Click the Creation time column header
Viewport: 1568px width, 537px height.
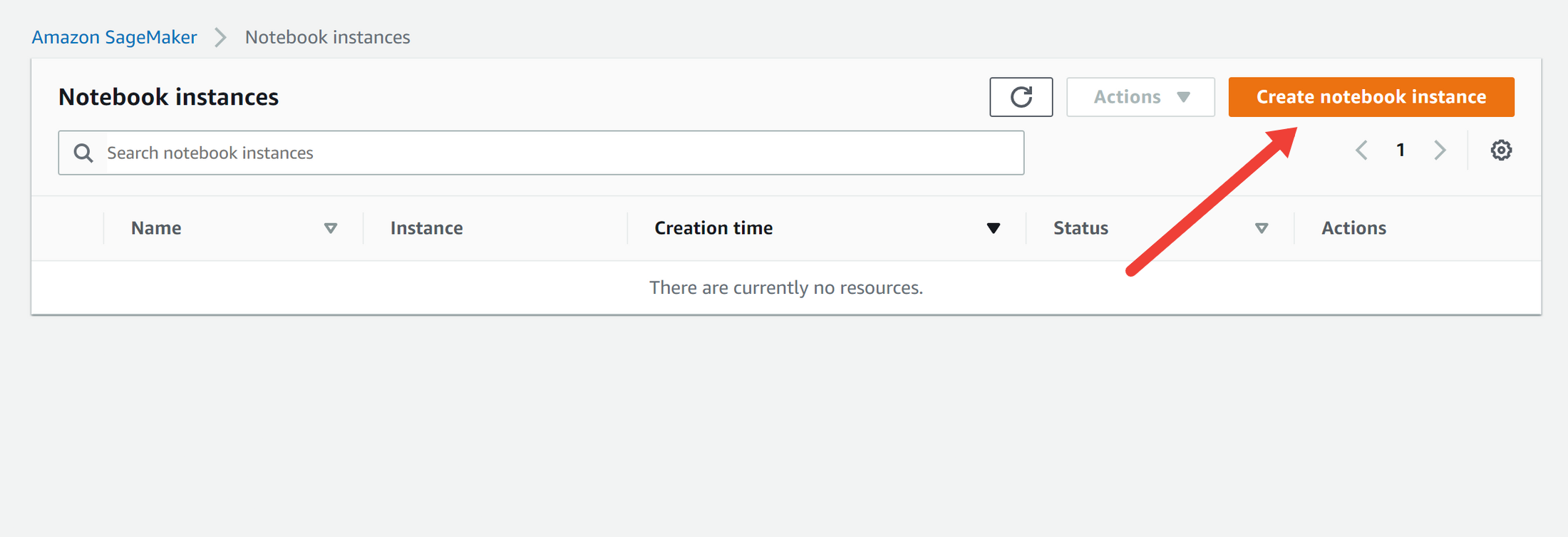tap(713, 228)
